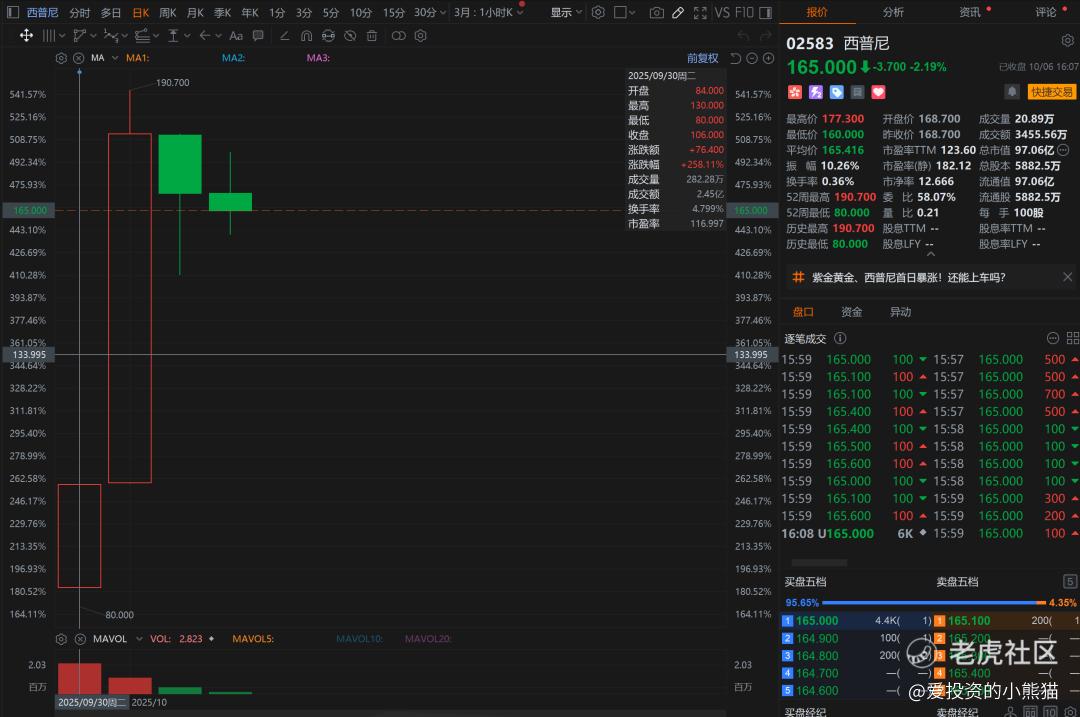Open drawing toolbar settings gear

click(x=421, y=36)
